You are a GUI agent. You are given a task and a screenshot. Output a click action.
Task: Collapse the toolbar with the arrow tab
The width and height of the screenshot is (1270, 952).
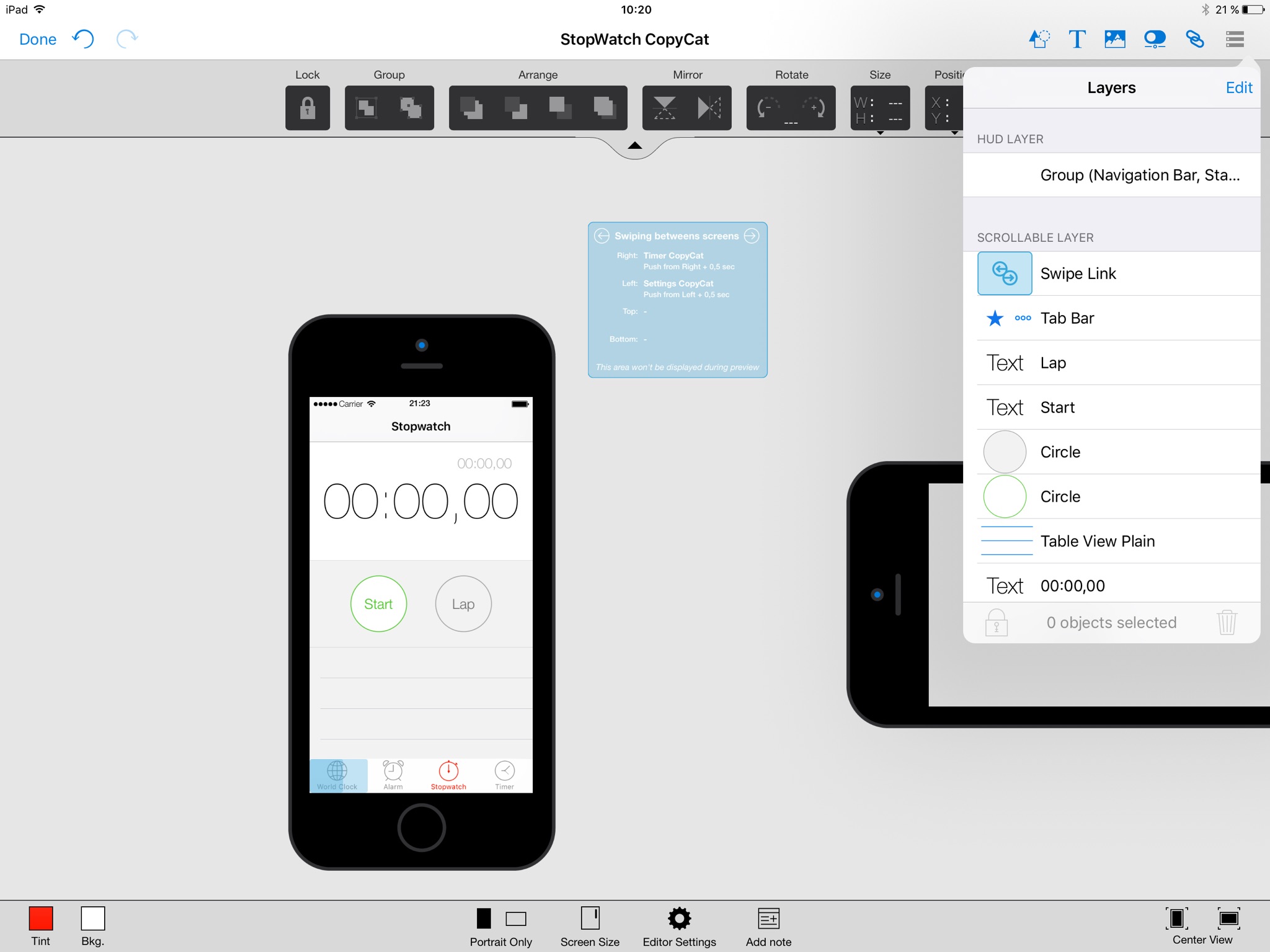pos(634,146)
